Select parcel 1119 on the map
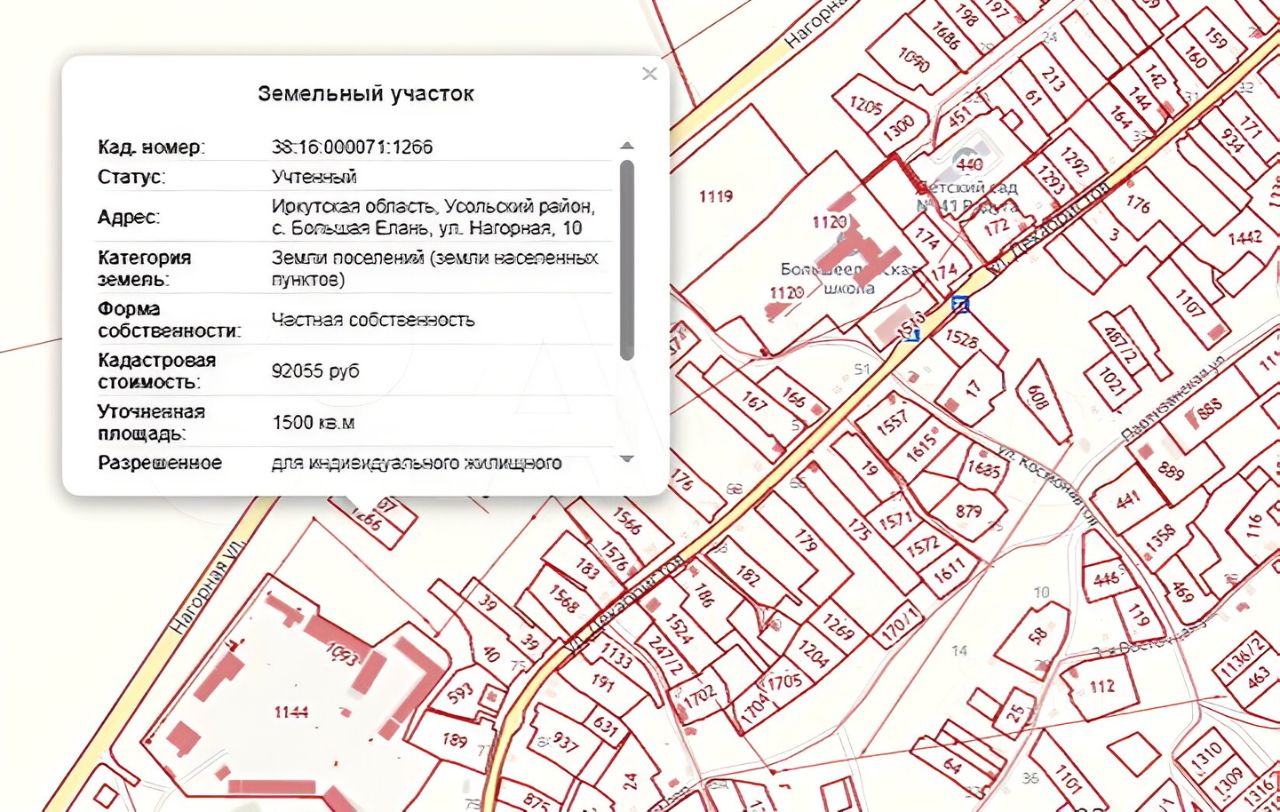The width and height of the screenshot is (1280, 812). pyautogui.click(x=716, y=196)
